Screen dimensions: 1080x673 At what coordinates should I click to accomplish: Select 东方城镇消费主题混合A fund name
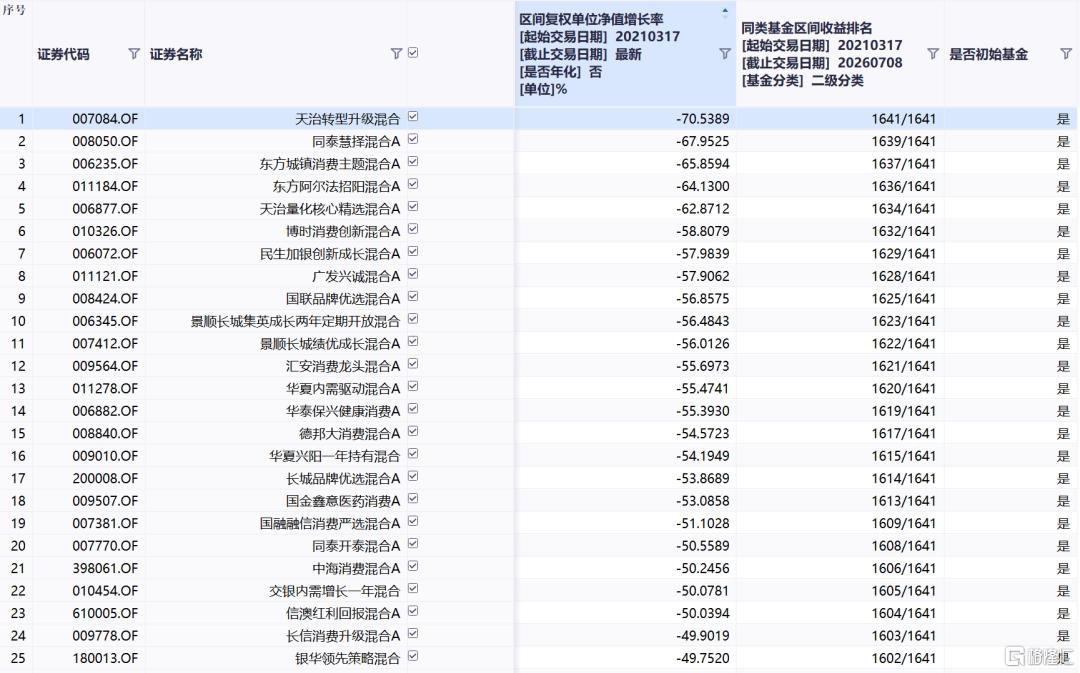(x=329, y=164)
